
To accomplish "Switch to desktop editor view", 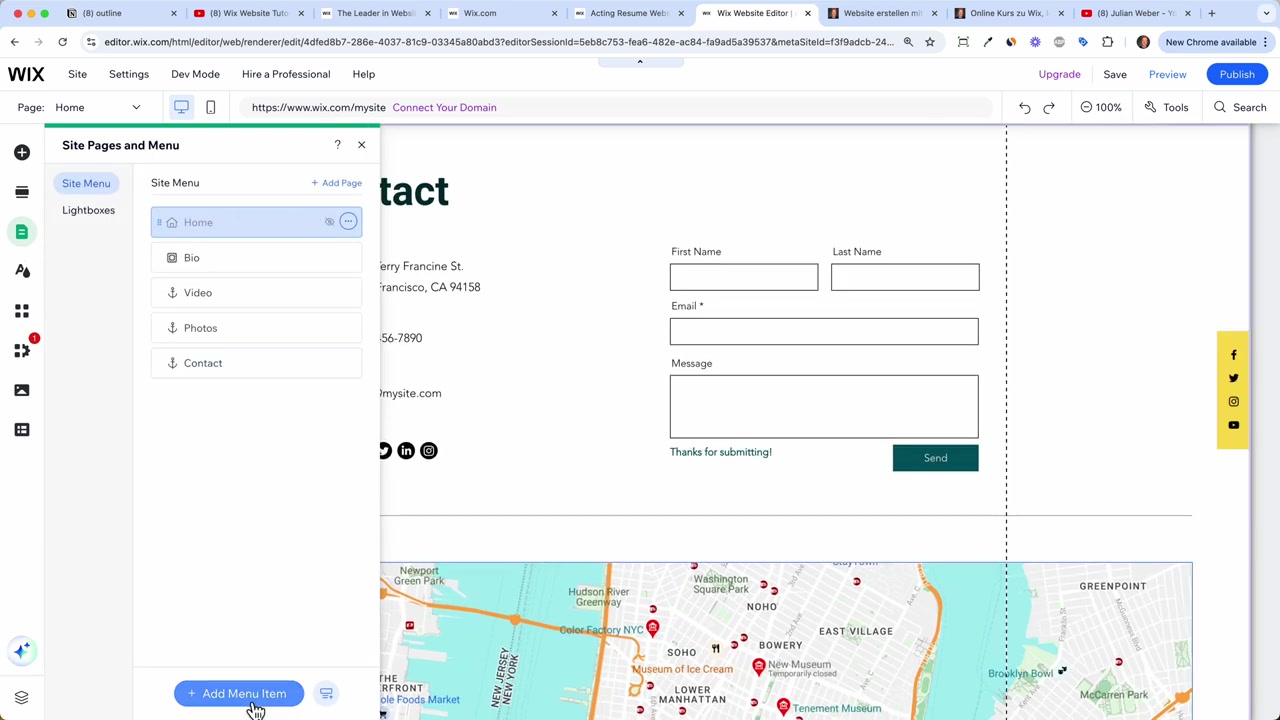I will 181,107.
